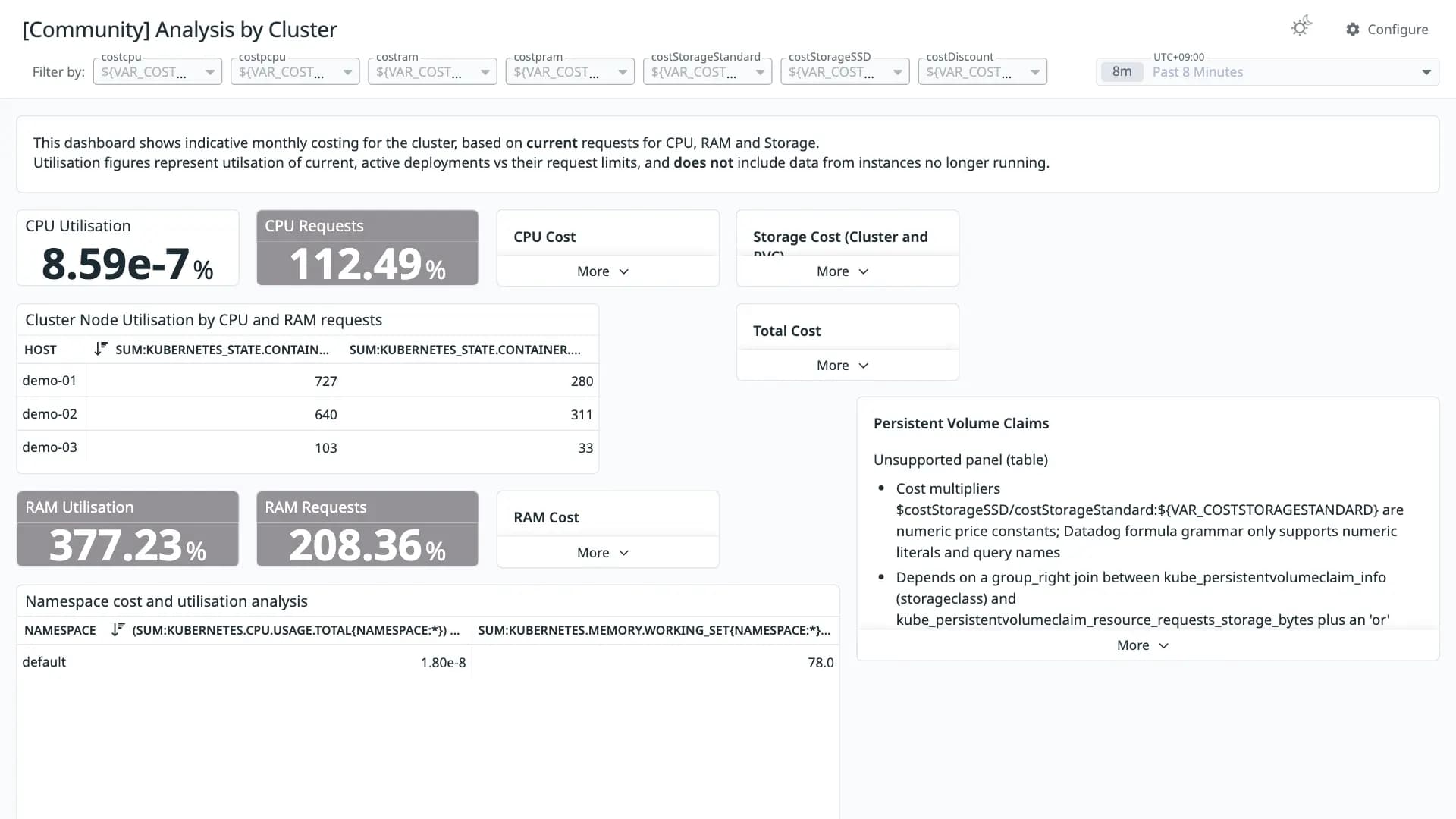Select the demo-02 host row
Viewport: 1456px width, 819px height.
point(308,414)
